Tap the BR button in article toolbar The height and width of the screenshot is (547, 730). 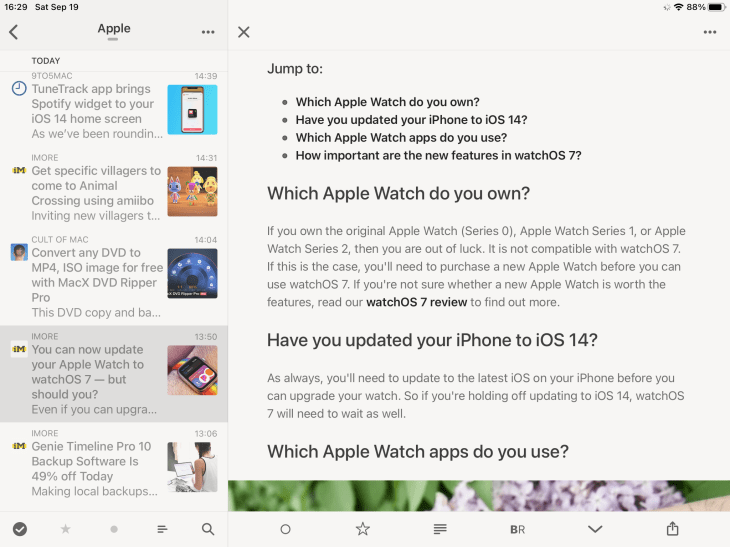point(517,529)
